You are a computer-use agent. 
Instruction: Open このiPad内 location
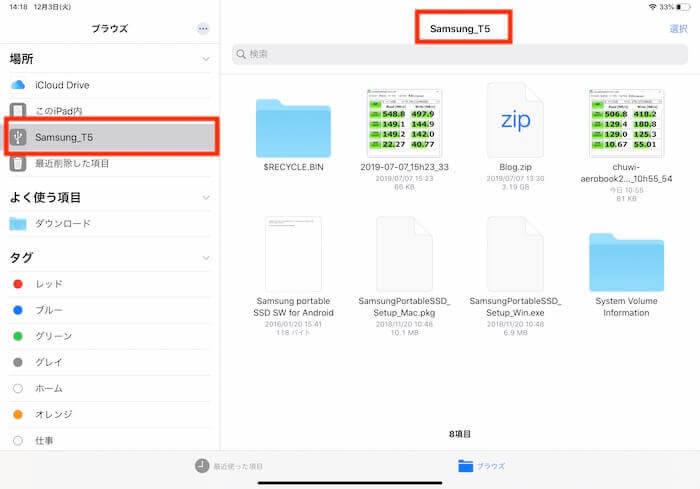click(x=109, y=110)
